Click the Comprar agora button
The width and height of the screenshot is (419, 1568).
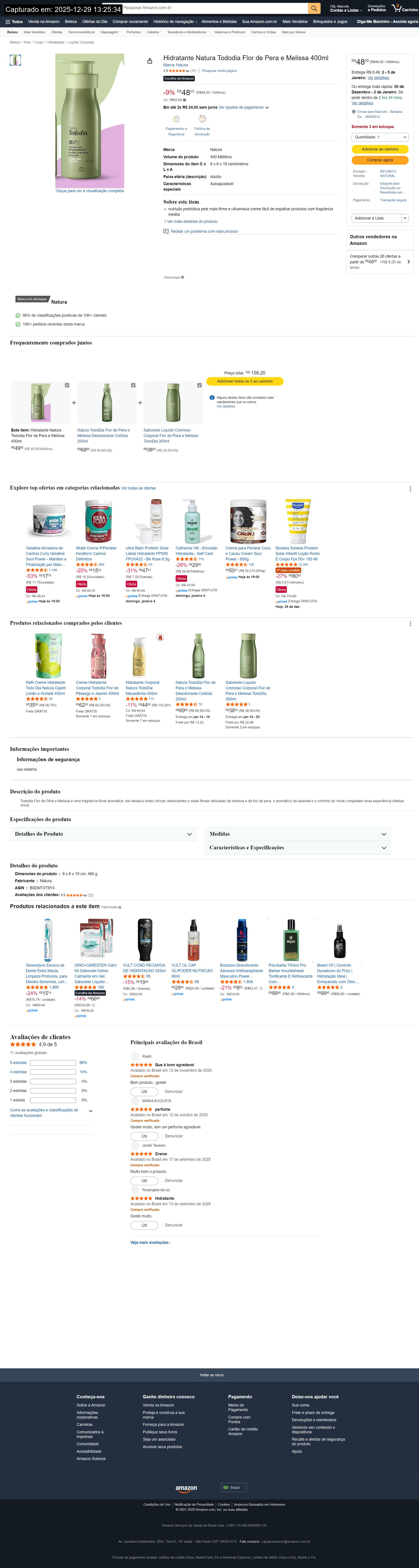[x=380, y=160]
